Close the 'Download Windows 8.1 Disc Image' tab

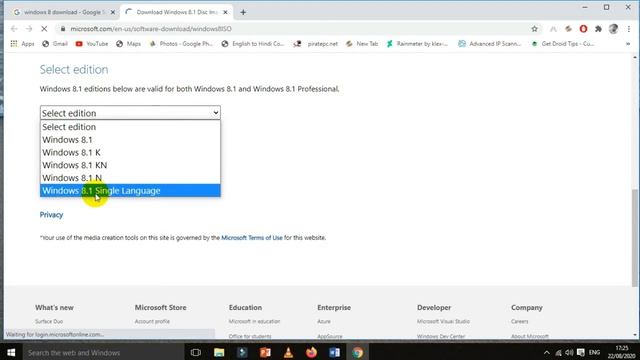point(225,12)
